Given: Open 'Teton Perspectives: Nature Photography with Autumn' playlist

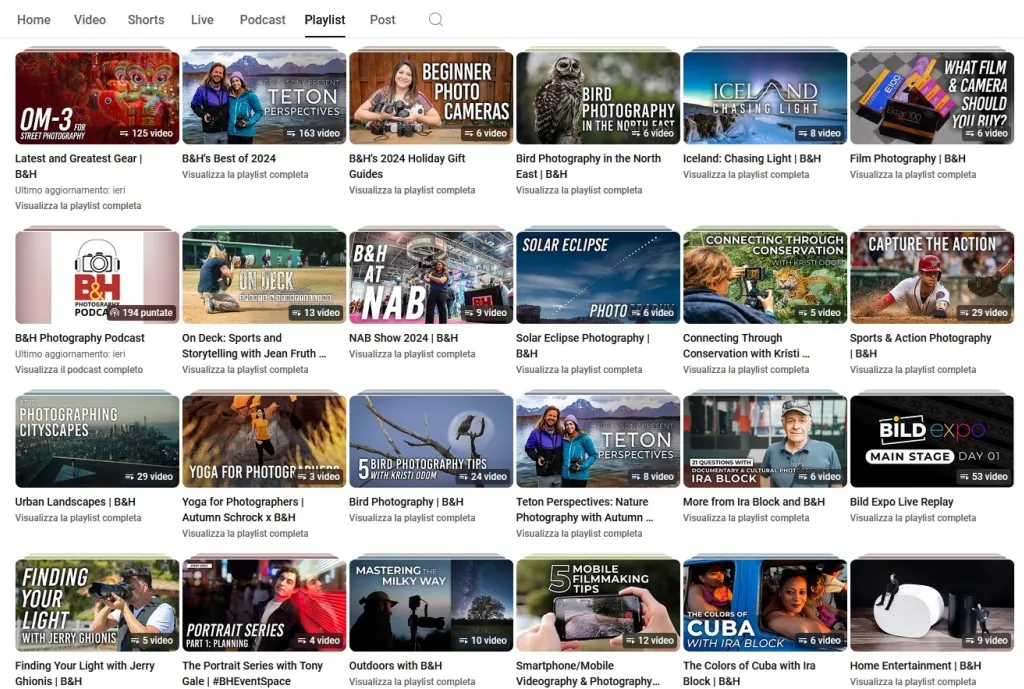Looking at the screenshot, I should pos(597,440).
